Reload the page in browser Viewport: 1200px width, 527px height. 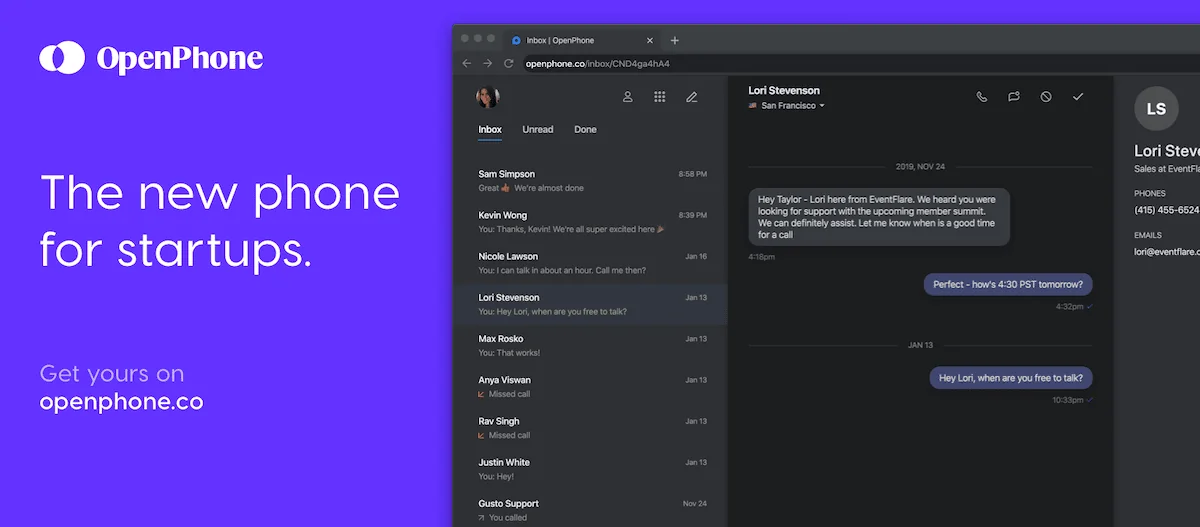point(509,63)
